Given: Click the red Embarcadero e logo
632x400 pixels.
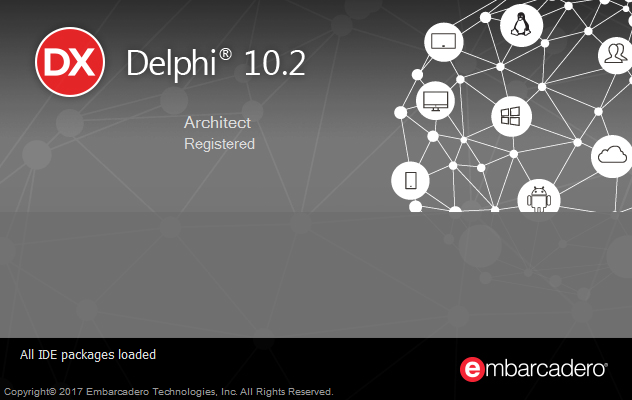Looking at the screenshot, I should (472, 369).
